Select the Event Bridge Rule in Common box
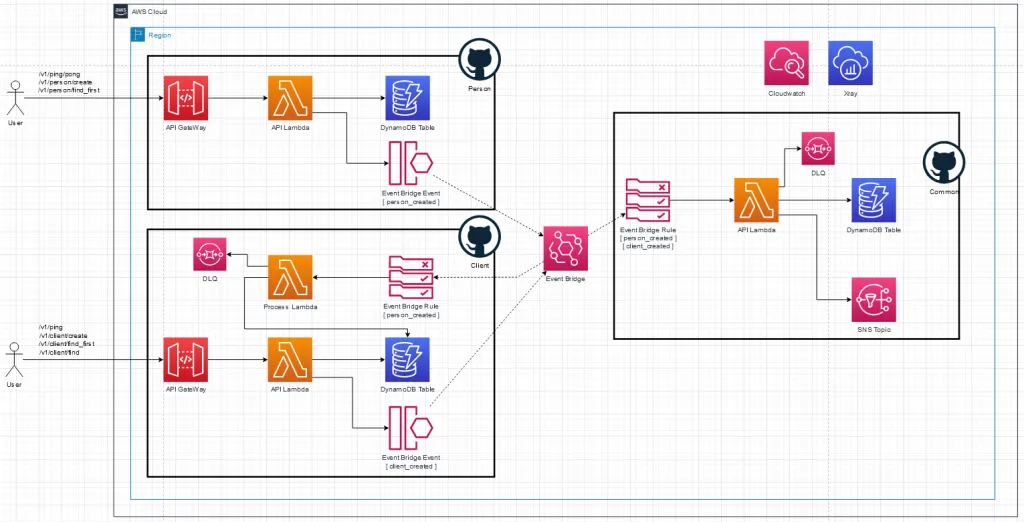The image size is (1024, 522). pyautogui.click(x=646, y=201)
